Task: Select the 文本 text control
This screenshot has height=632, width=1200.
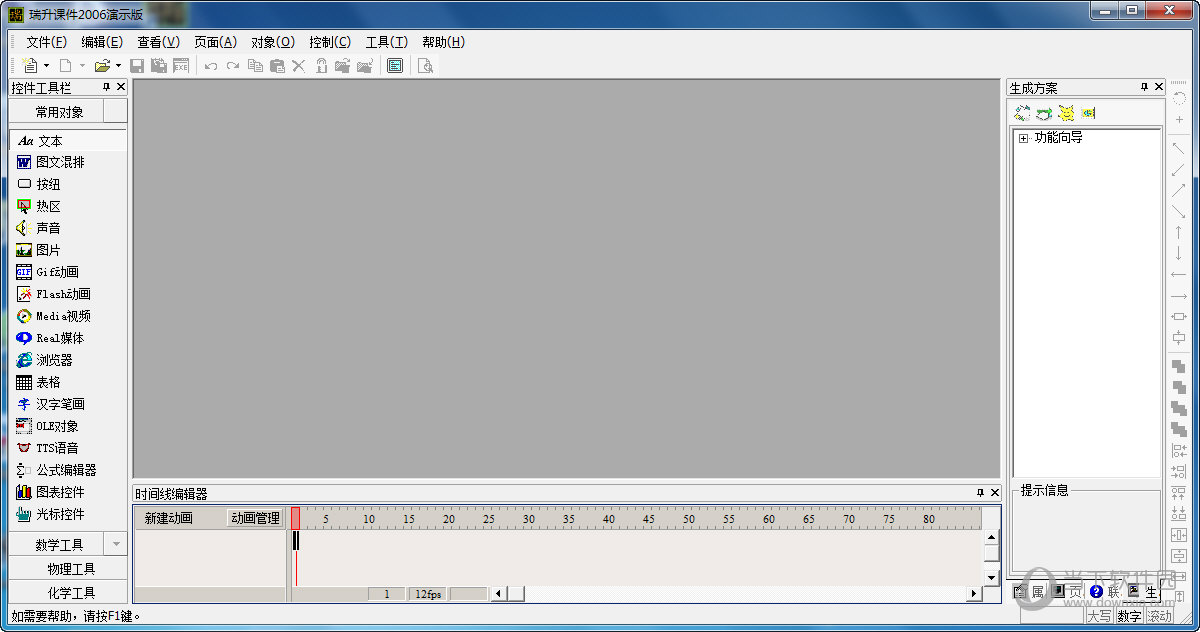Action: [68, 141]
